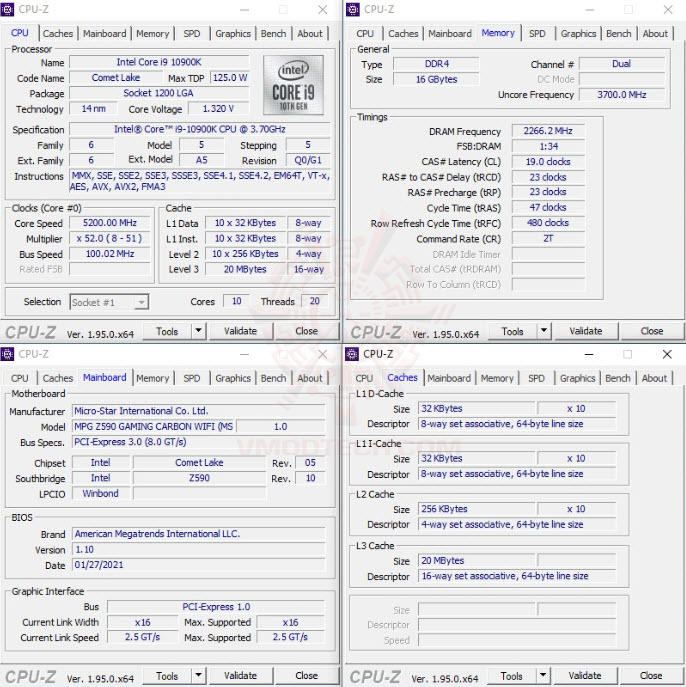
Task: Minimize the Caches CPU-Z window
Action: [589, 354]
